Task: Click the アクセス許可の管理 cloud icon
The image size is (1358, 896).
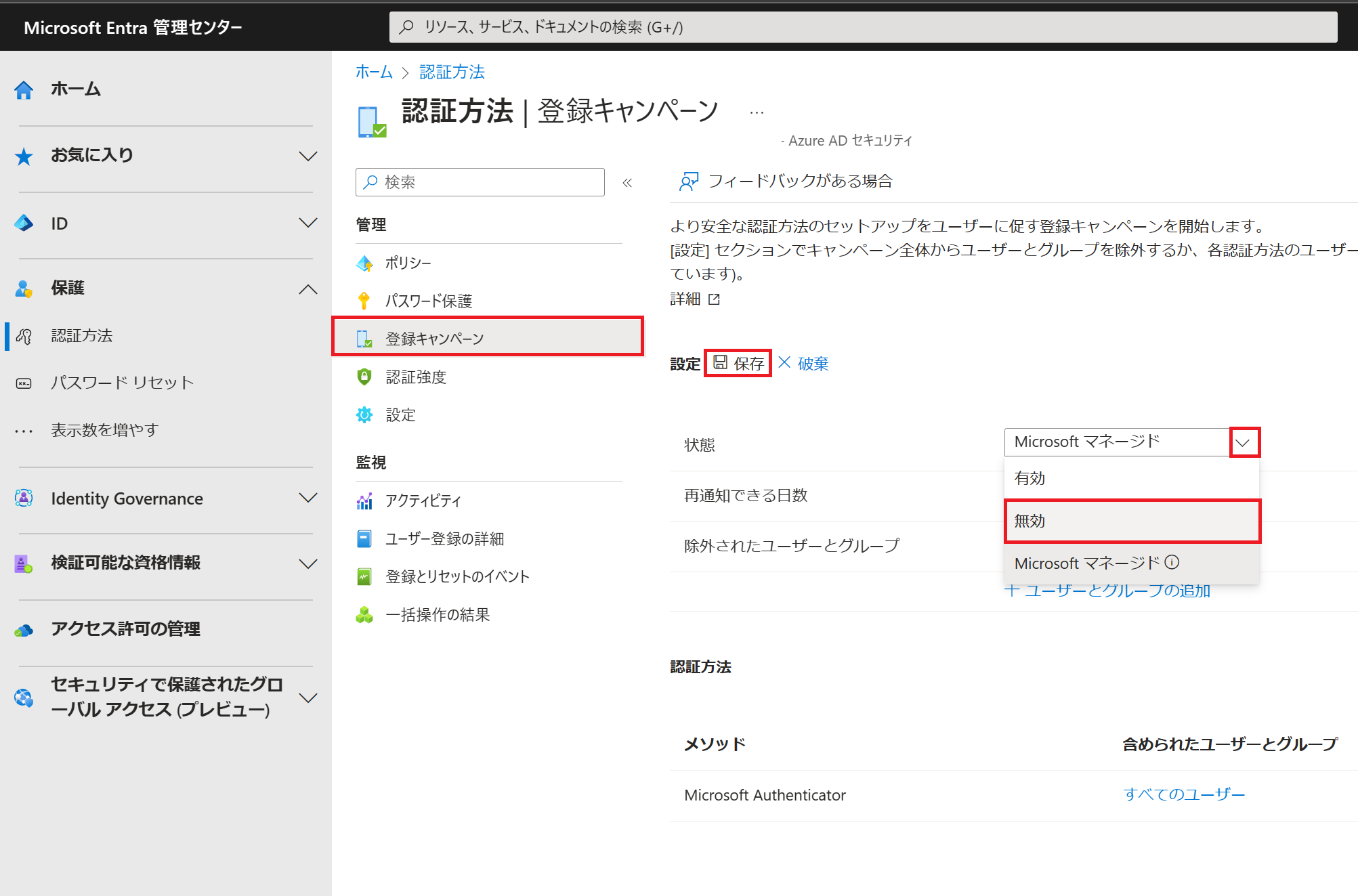Action: click(24, 631)
